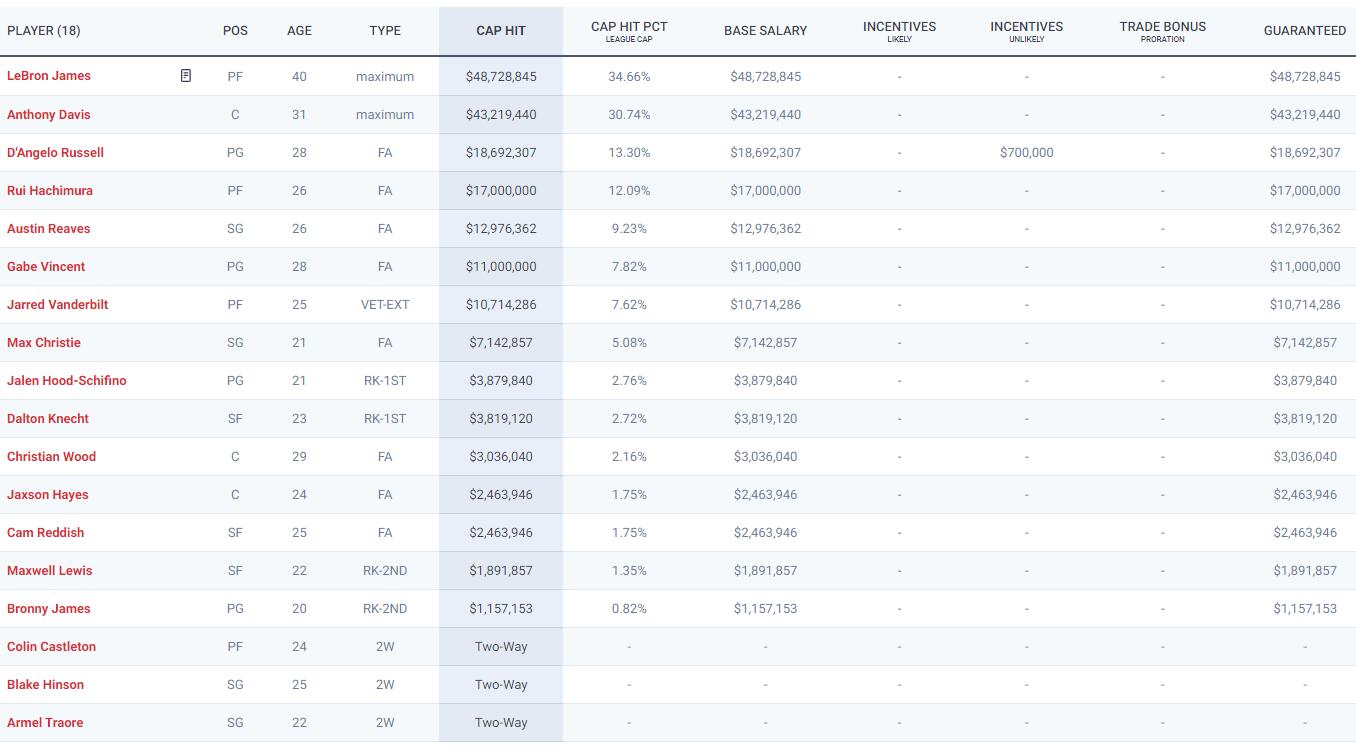
Task: Click D'Angelo Russell's $700,000 unlikely incentive cell
Action: coord(1026,152)
